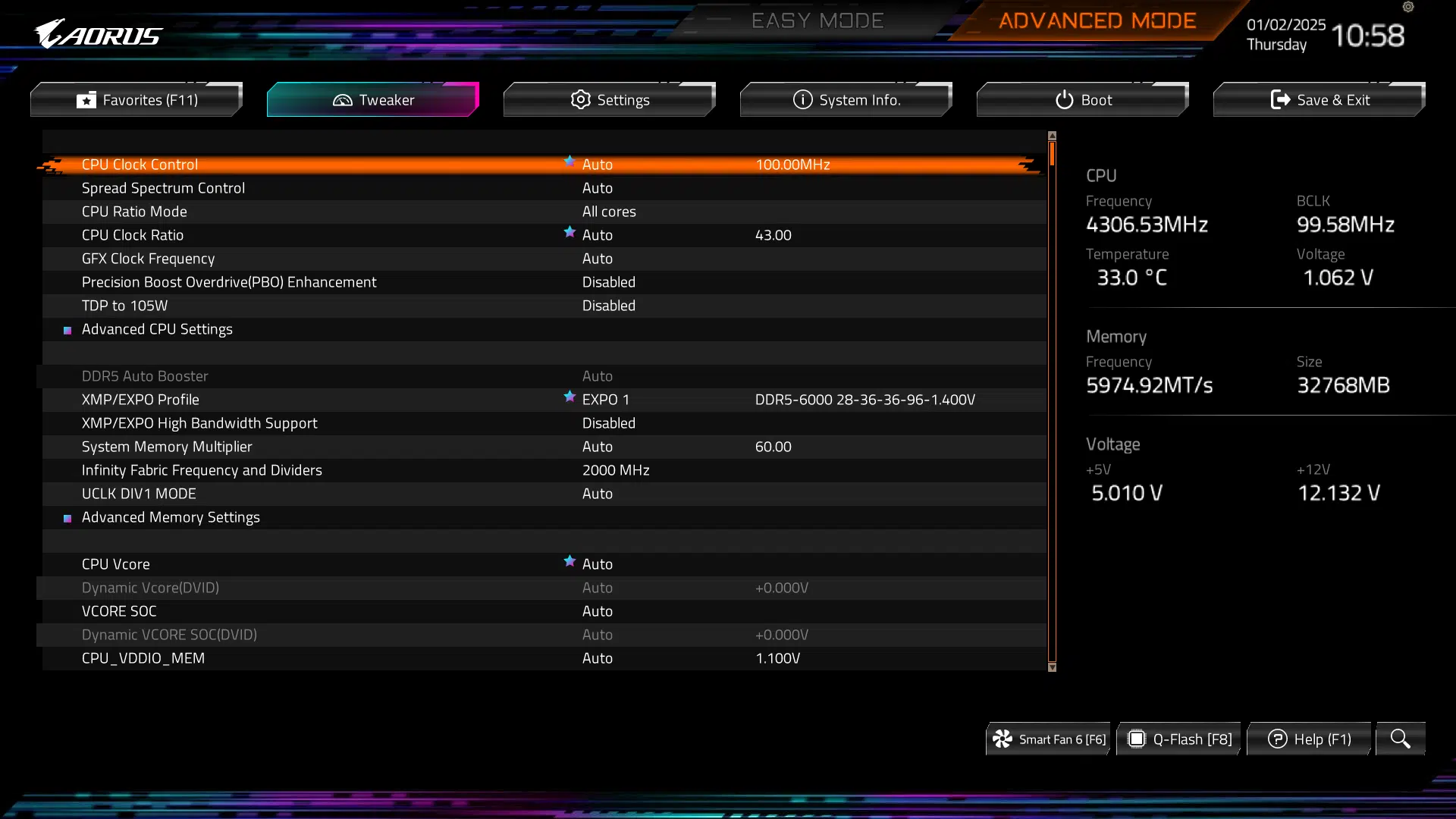This screenshot has width=1456, height=819.
Task: Open CPU Clock Ratio Auto value
Action: tap(598, 235)
